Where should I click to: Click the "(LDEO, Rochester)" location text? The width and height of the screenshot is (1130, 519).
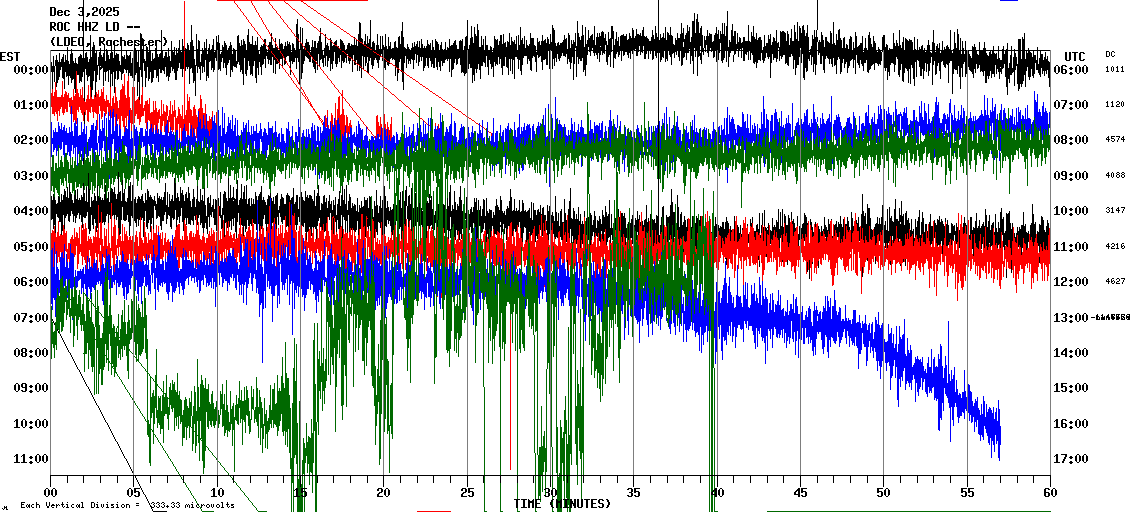(108, 42)
